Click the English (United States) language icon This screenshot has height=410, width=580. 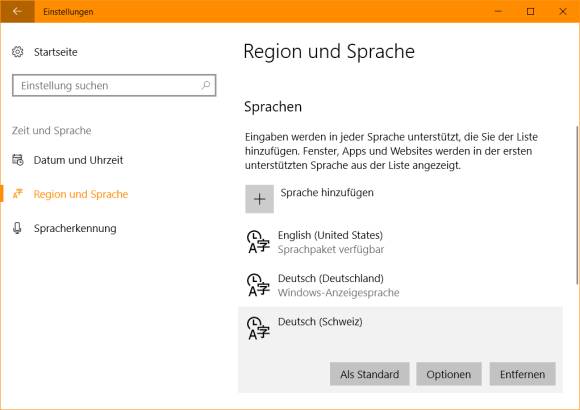[258, 242]
